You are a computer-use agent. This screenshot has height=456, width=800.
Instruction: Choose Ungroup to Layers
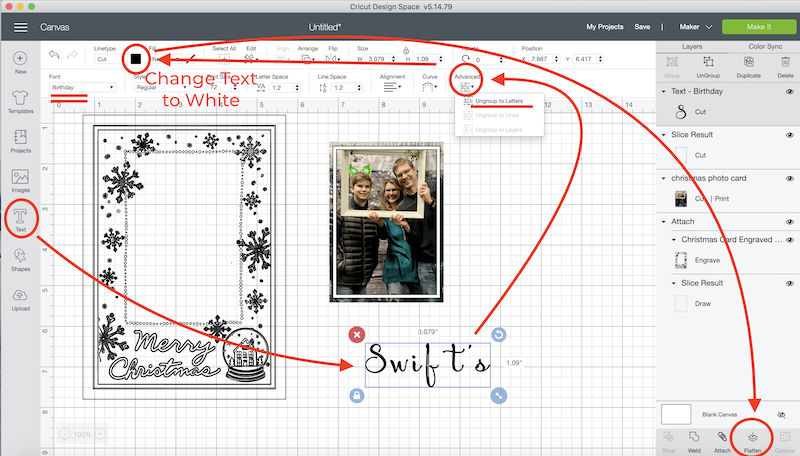coord(498,130)
